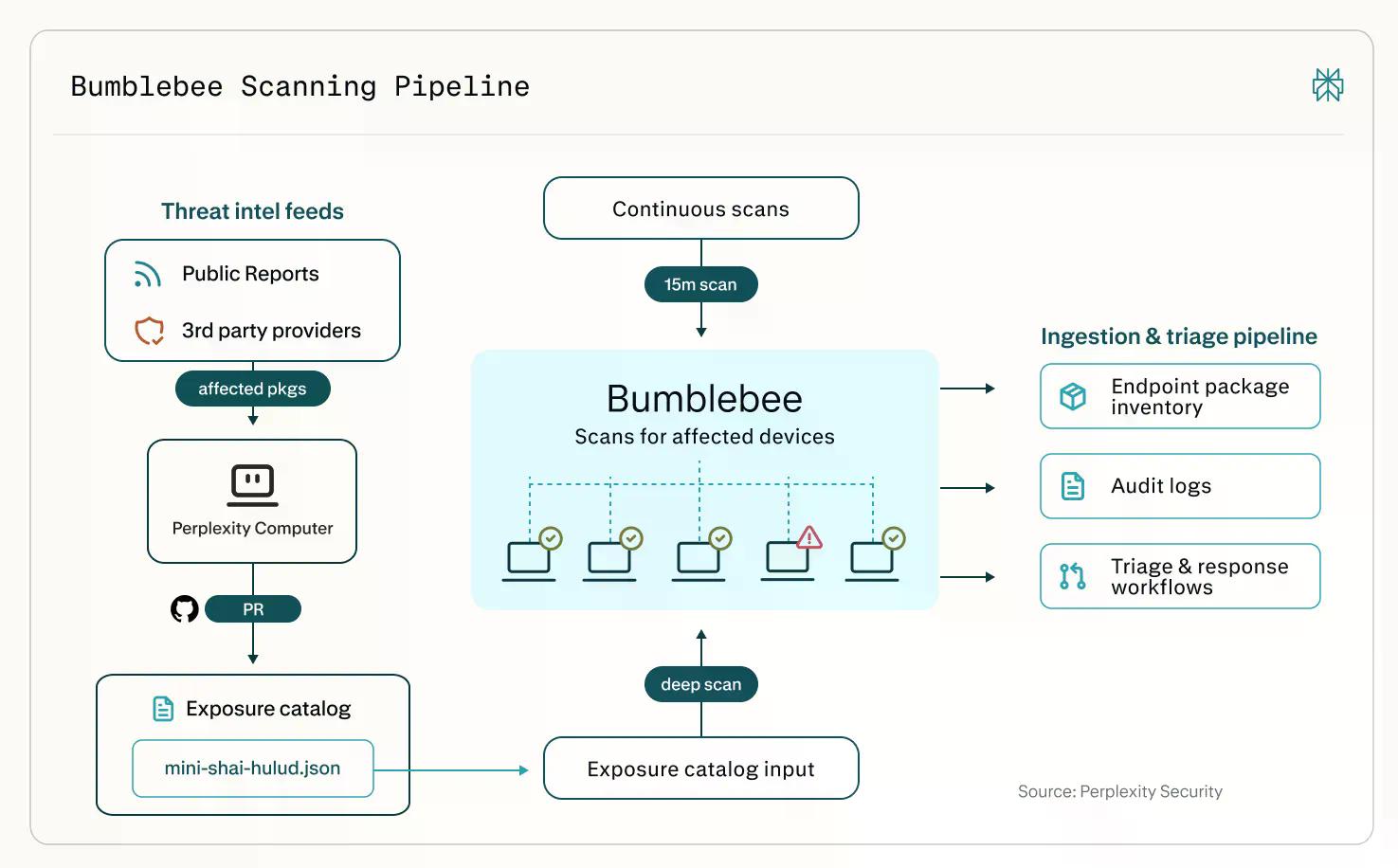The width and height of the screenshot is (1398, 868).
Task: Click the PR pill label
Action: coord(253,609)
